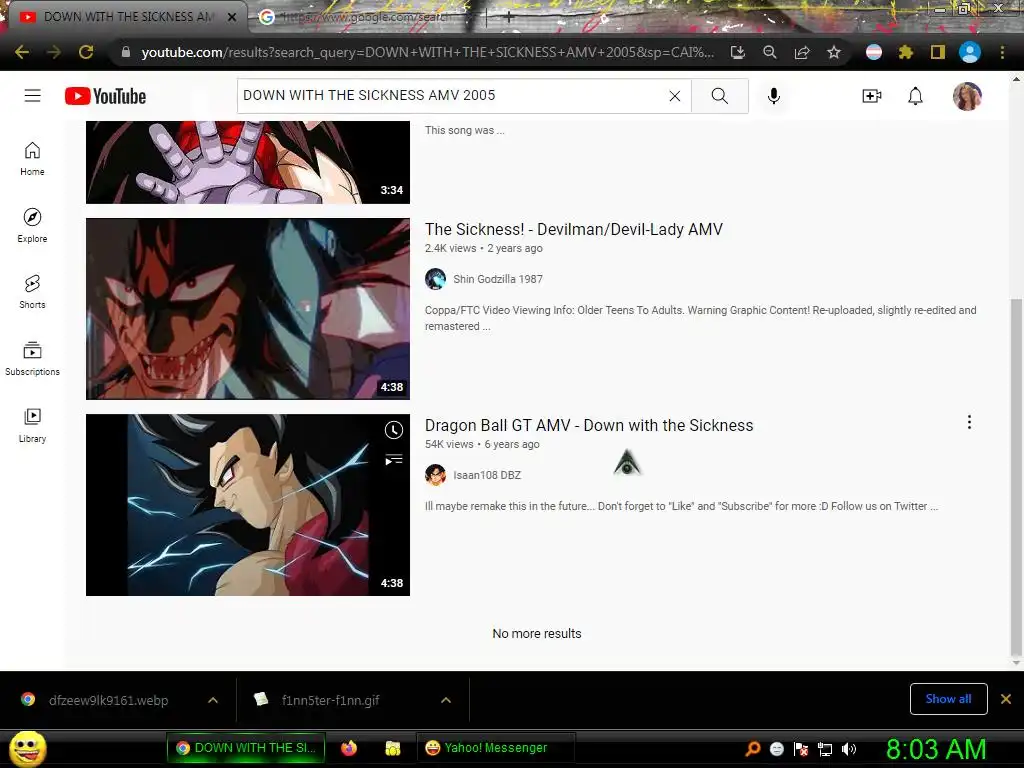Visit the Shin Godzilla 1987 channel
Image resolution: width=1024 pixels, height=768 pixels.
point(498,279)
